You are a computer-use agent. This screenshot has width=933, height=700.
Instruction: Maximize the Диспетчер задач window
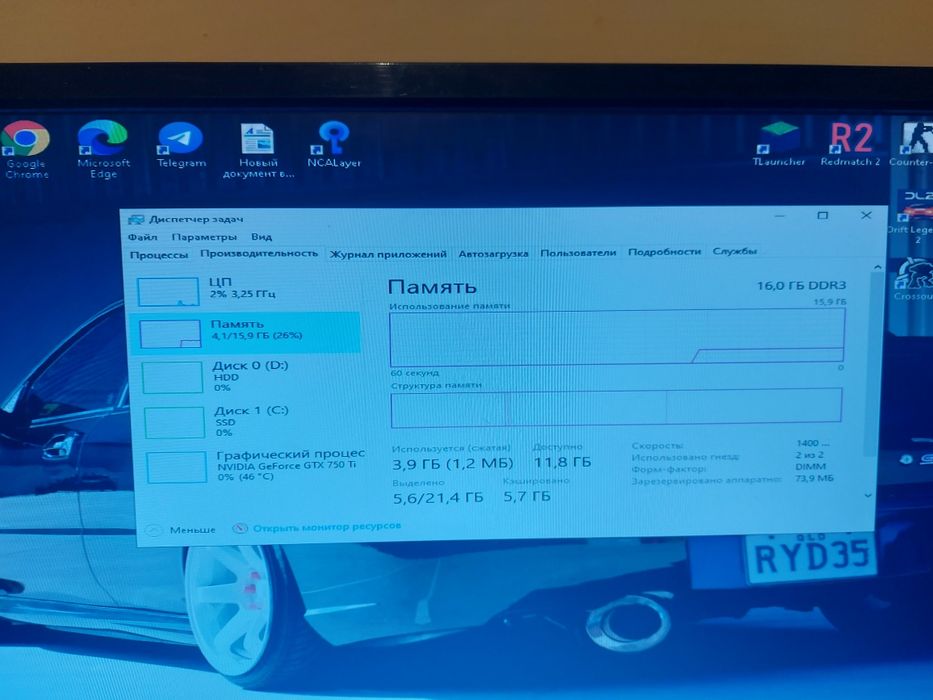pyautogui.click(x=822, y=215)
